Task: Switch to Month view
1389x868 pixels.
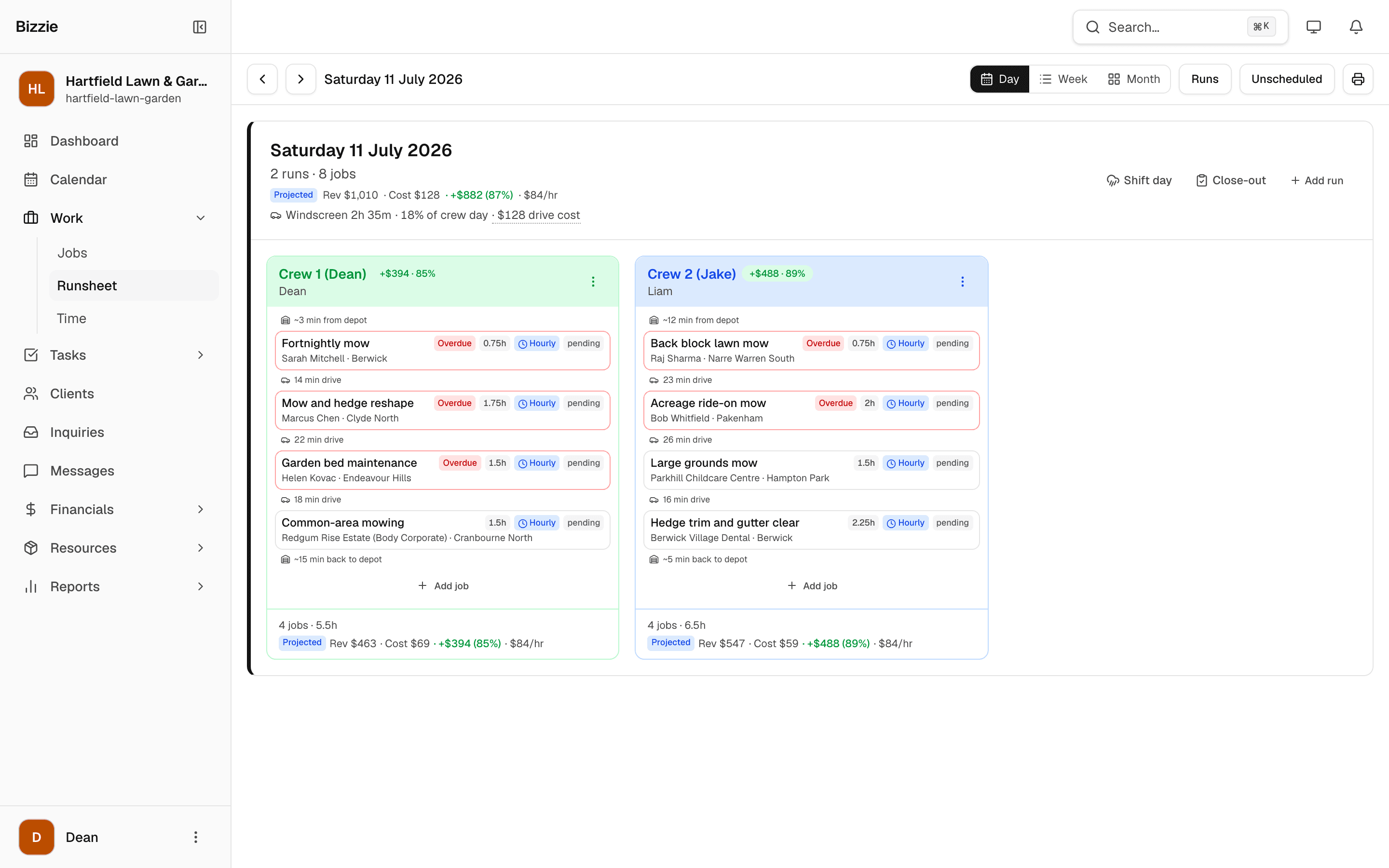Action: [x=1133, y=79]
